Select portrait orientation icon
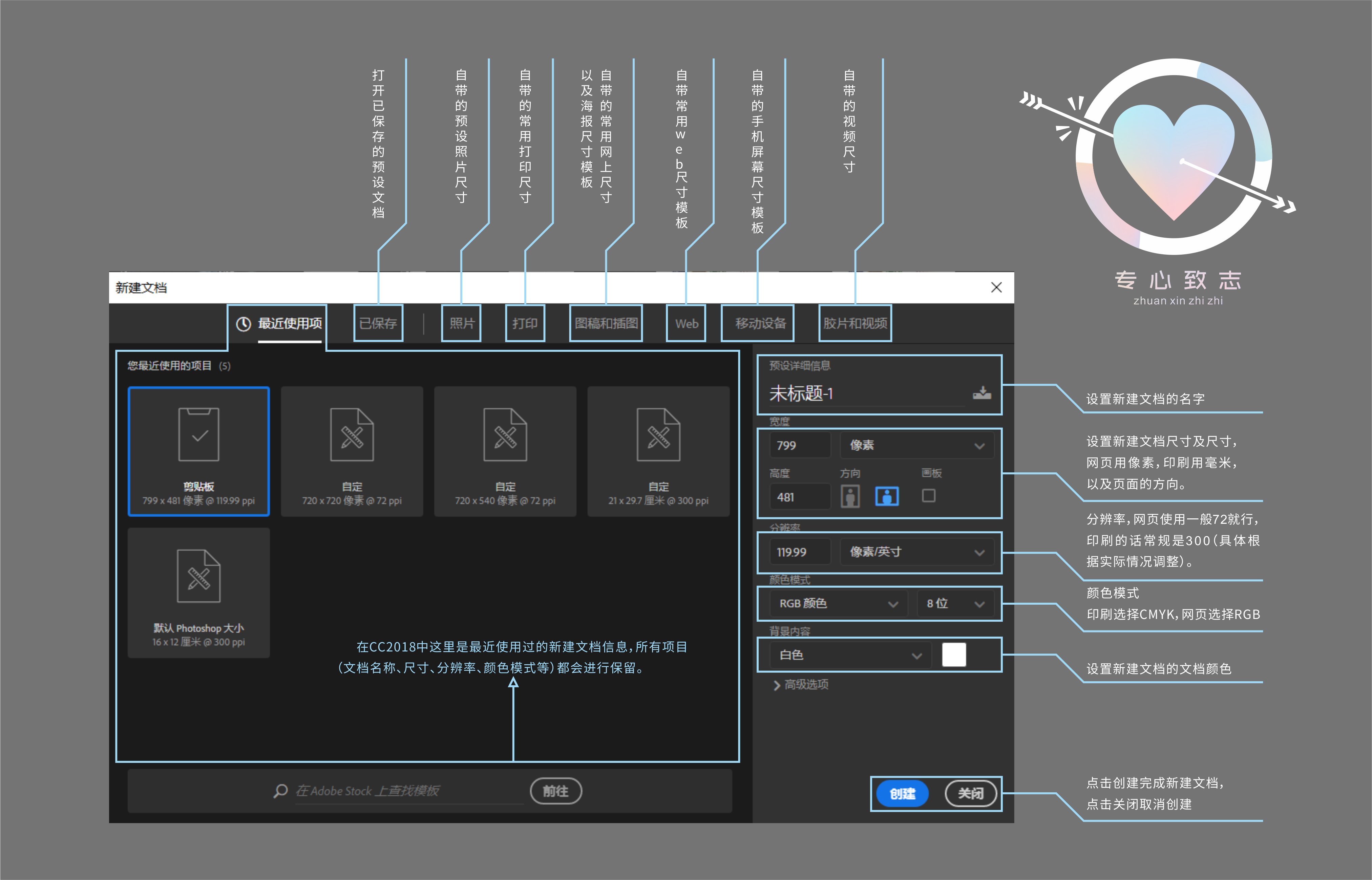 click(x=850, y=496)
